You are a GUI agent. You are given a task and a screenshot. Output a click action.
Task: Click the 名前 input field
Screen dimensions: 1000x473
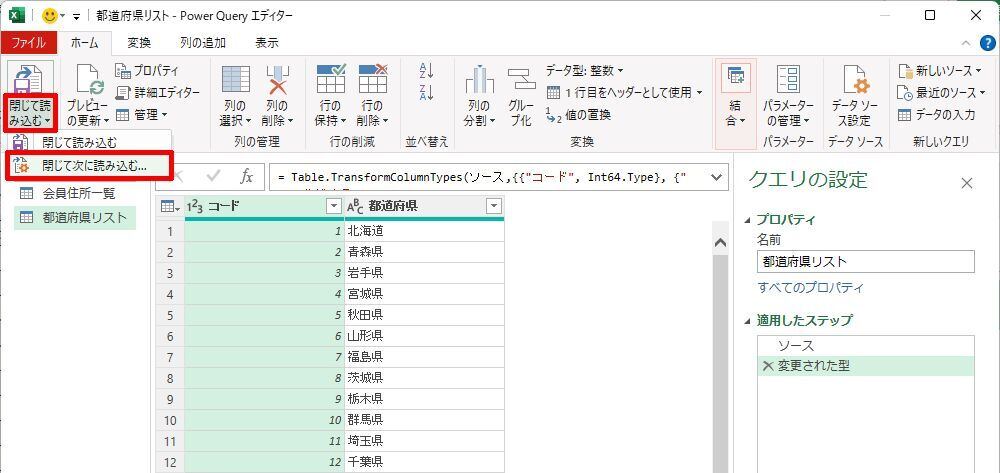(x=866, y=261)
